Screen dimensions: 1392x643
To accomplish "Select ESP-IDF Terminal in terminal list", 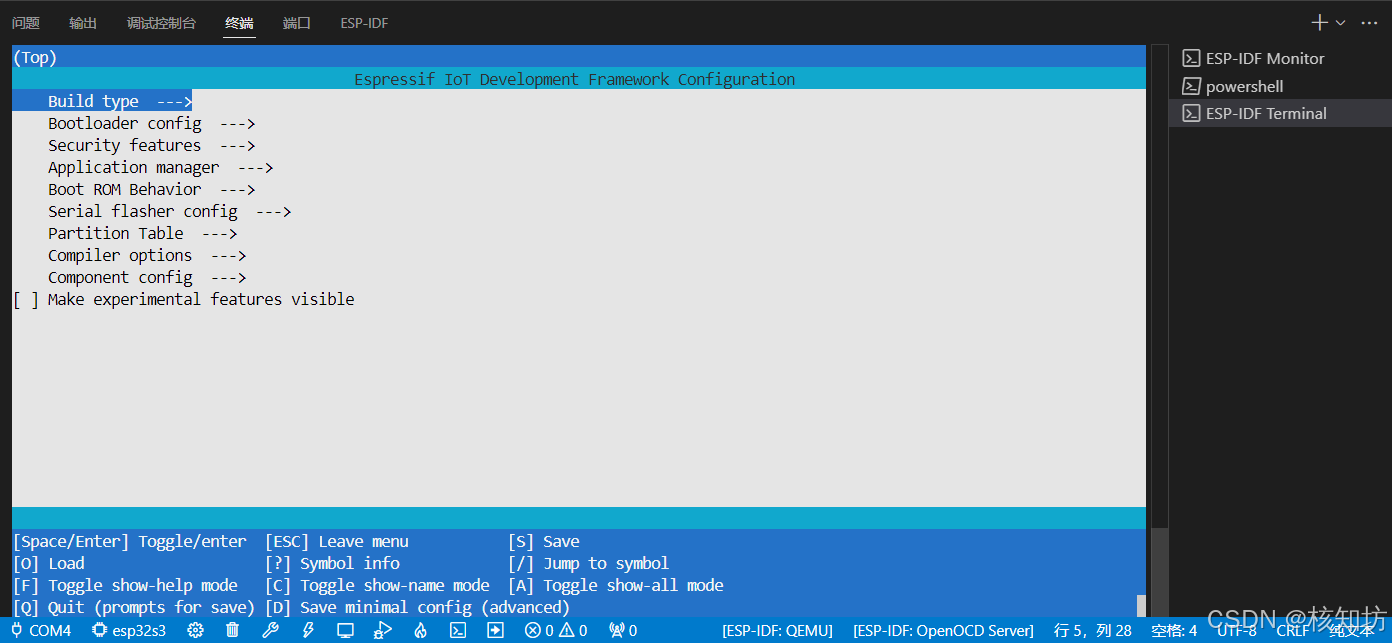I will point(1265,113).
